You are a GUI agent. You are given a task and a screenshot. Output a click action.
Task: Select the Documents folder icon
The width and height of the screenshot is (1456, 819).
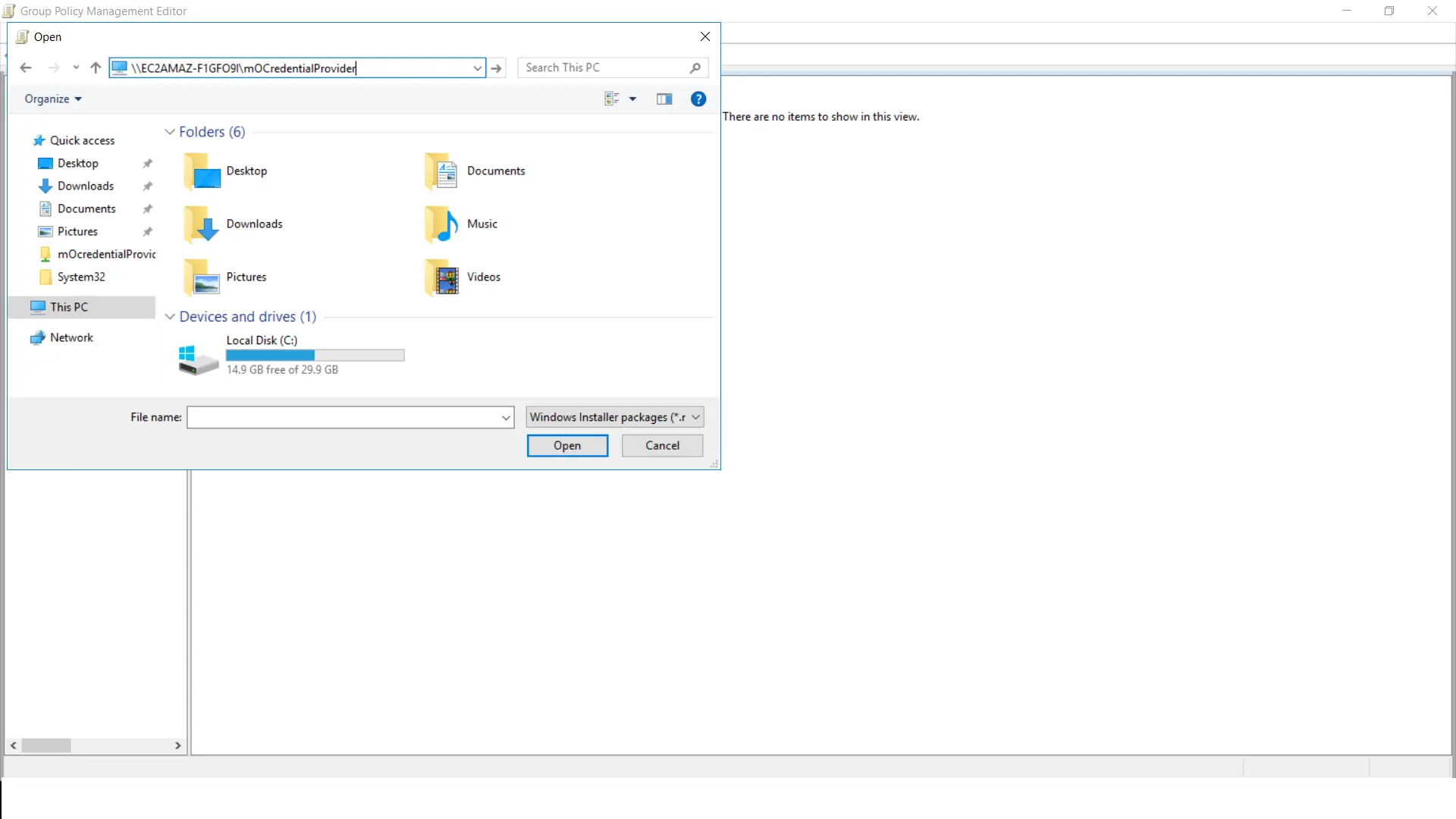click(x=441, y=171)
